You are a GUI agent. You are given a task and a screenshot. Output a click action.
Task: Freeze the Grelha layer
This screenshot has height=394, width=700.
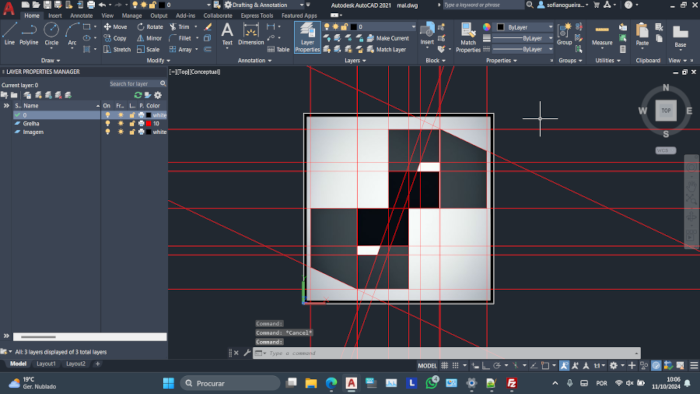pyautogui.click(x=121, y=124)
